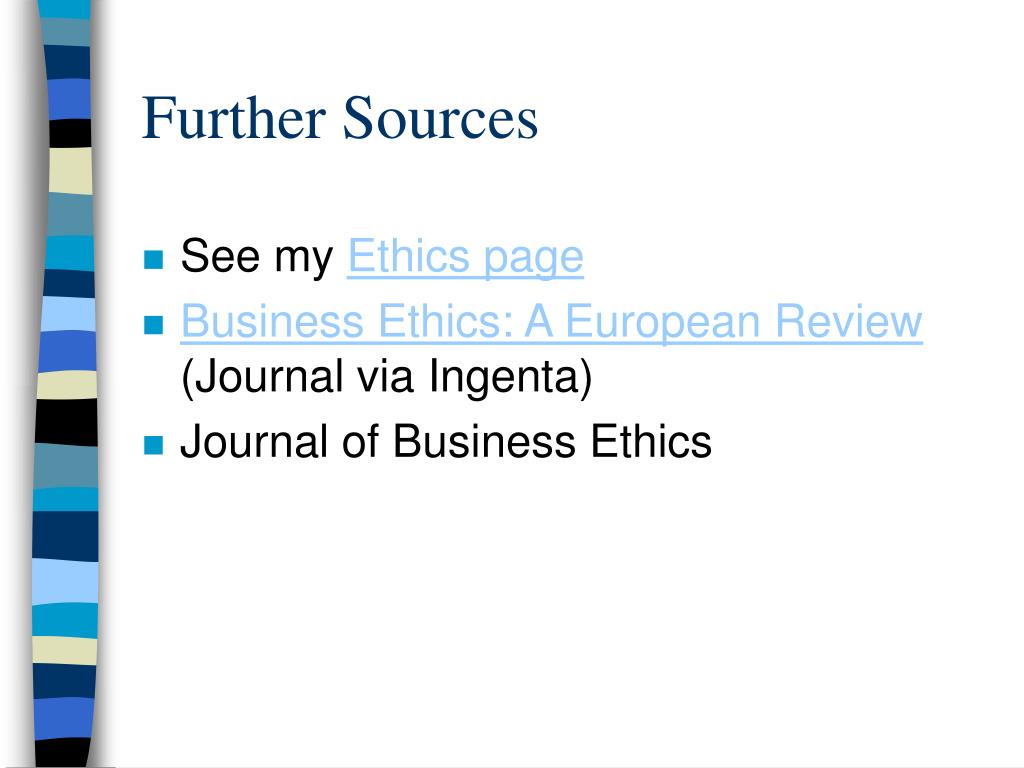Click the words See my

coord(257,257)
